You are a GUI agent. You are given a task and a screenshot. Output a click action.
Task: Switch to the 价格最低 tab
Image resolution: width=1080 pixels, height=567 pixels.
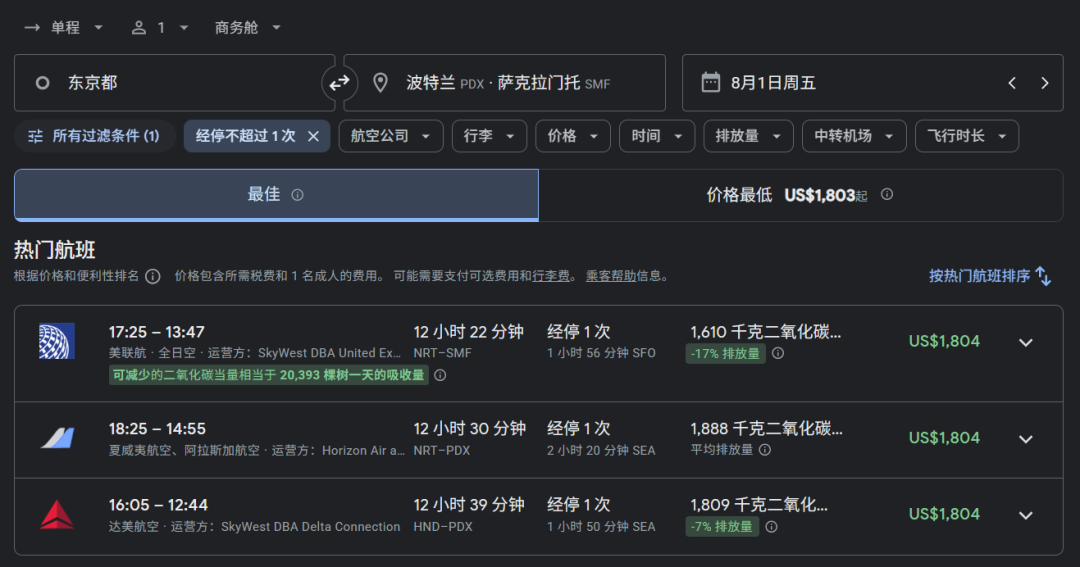[x=800, y=195]
